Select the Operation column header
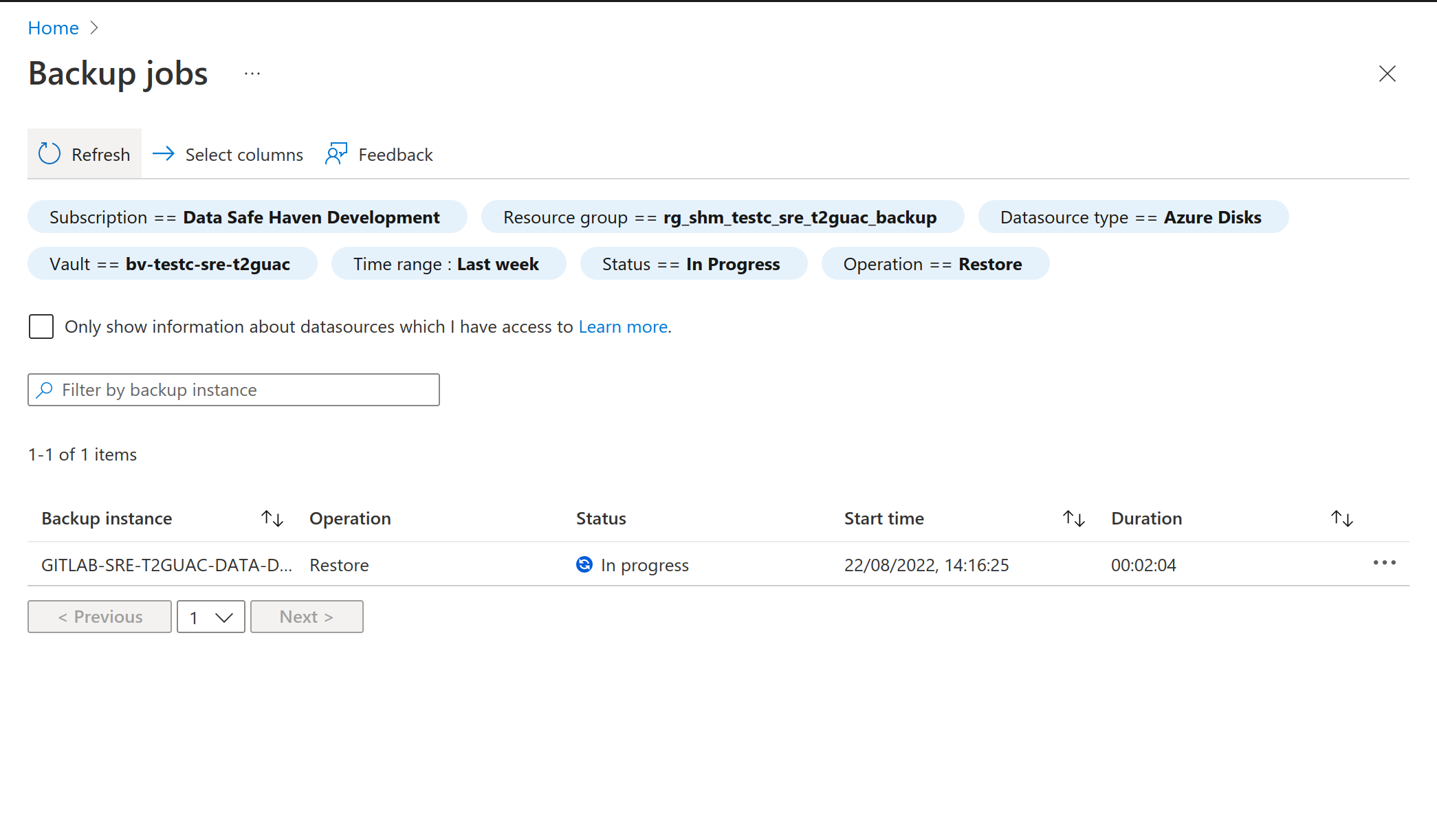 click(350, 518)
